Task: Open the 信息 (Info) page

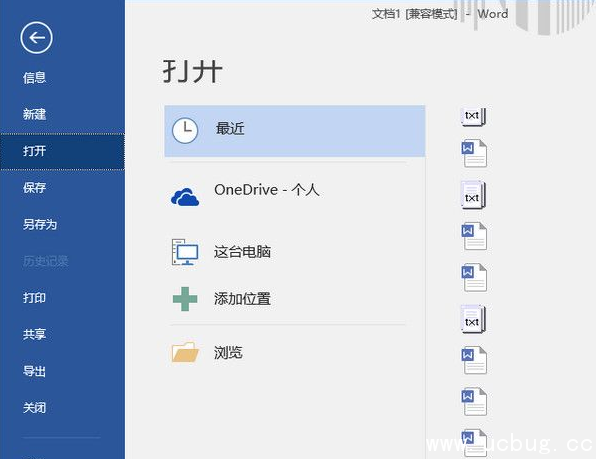Action: coord(35,78)
